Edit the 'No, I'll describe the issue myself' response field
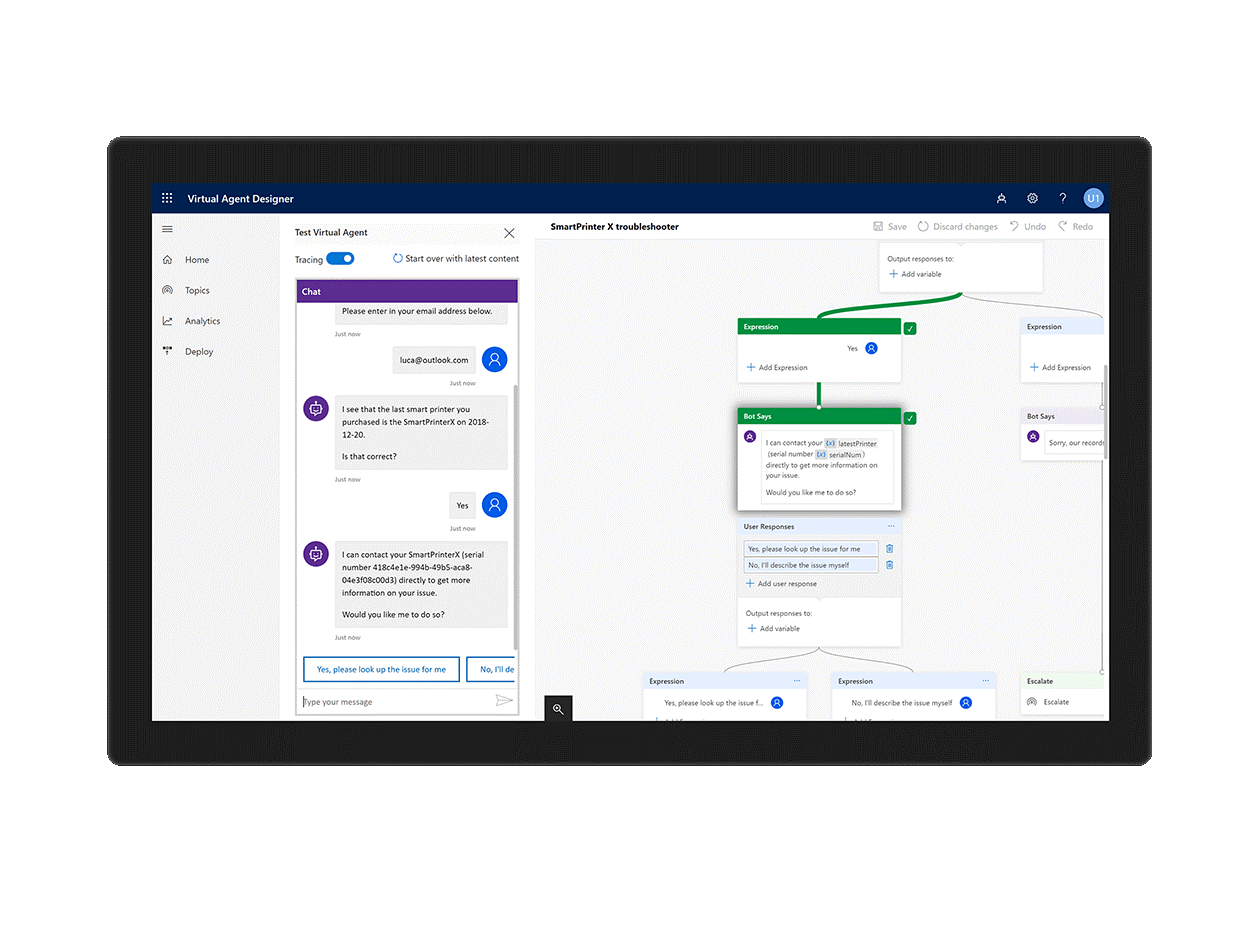This screenshot has height=944, width=1260. (811, 565)
